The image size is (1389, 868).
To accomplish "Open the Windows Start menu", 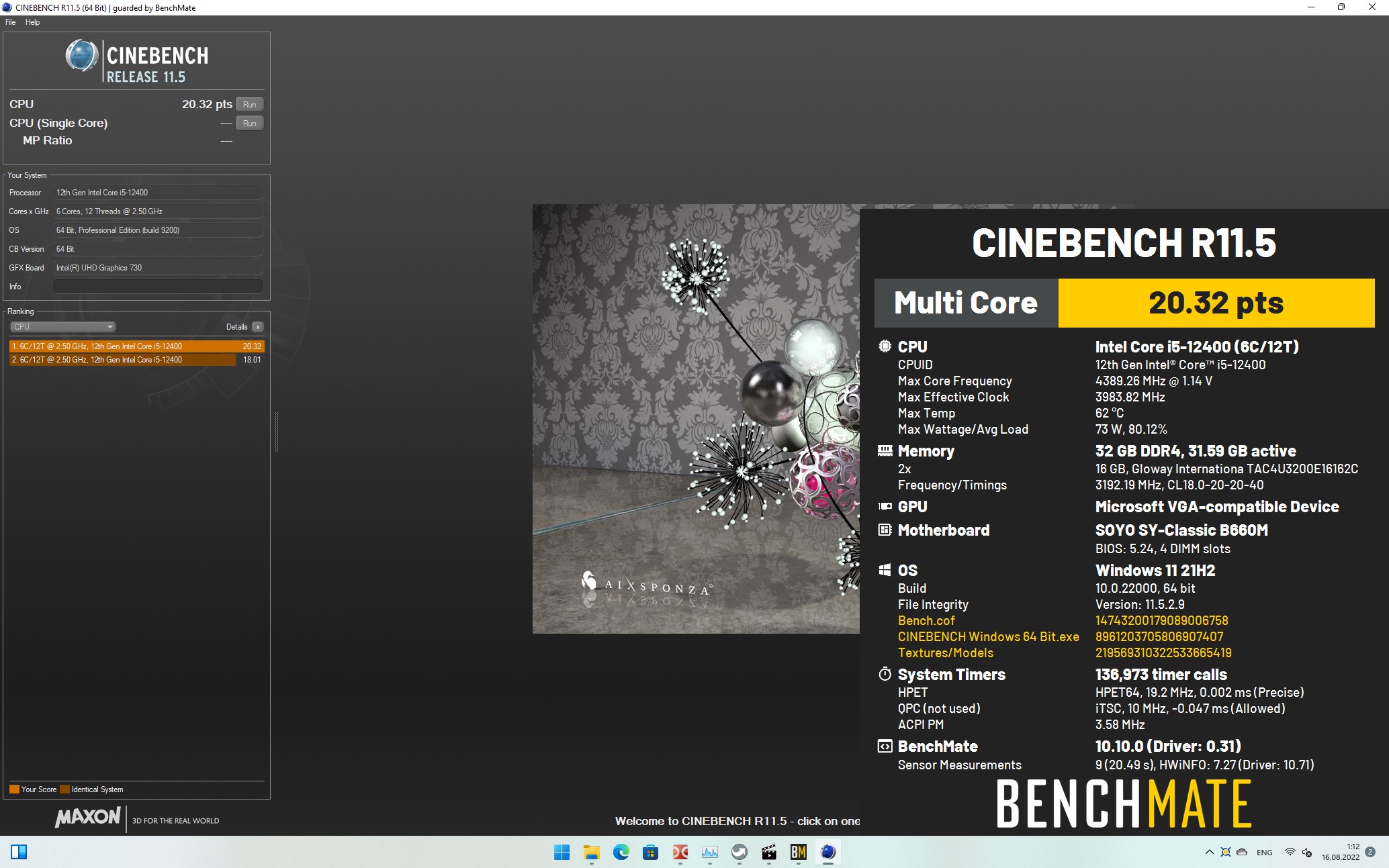I will [562, 852].
